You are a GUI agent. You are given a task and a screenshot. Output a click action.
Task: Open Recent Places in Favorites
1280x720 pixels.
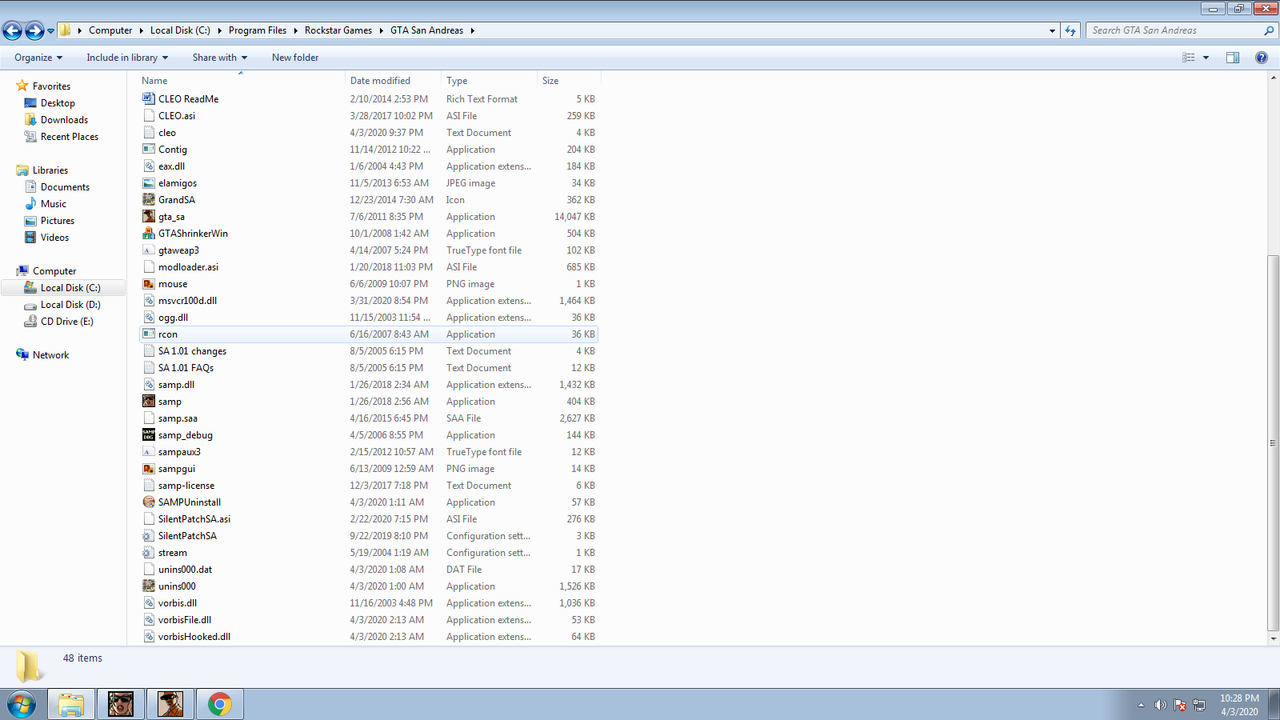69,137
